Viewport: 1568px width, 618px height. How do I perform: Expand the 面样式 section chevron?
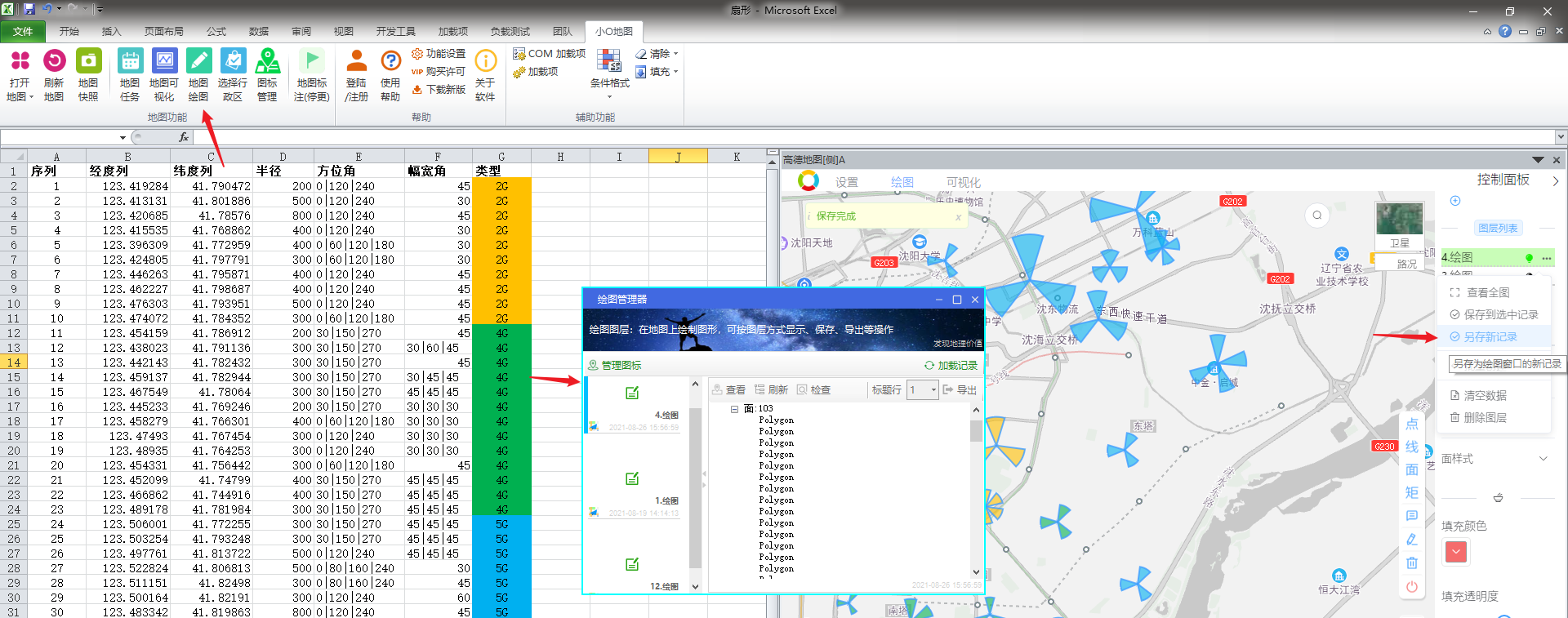1543,459
